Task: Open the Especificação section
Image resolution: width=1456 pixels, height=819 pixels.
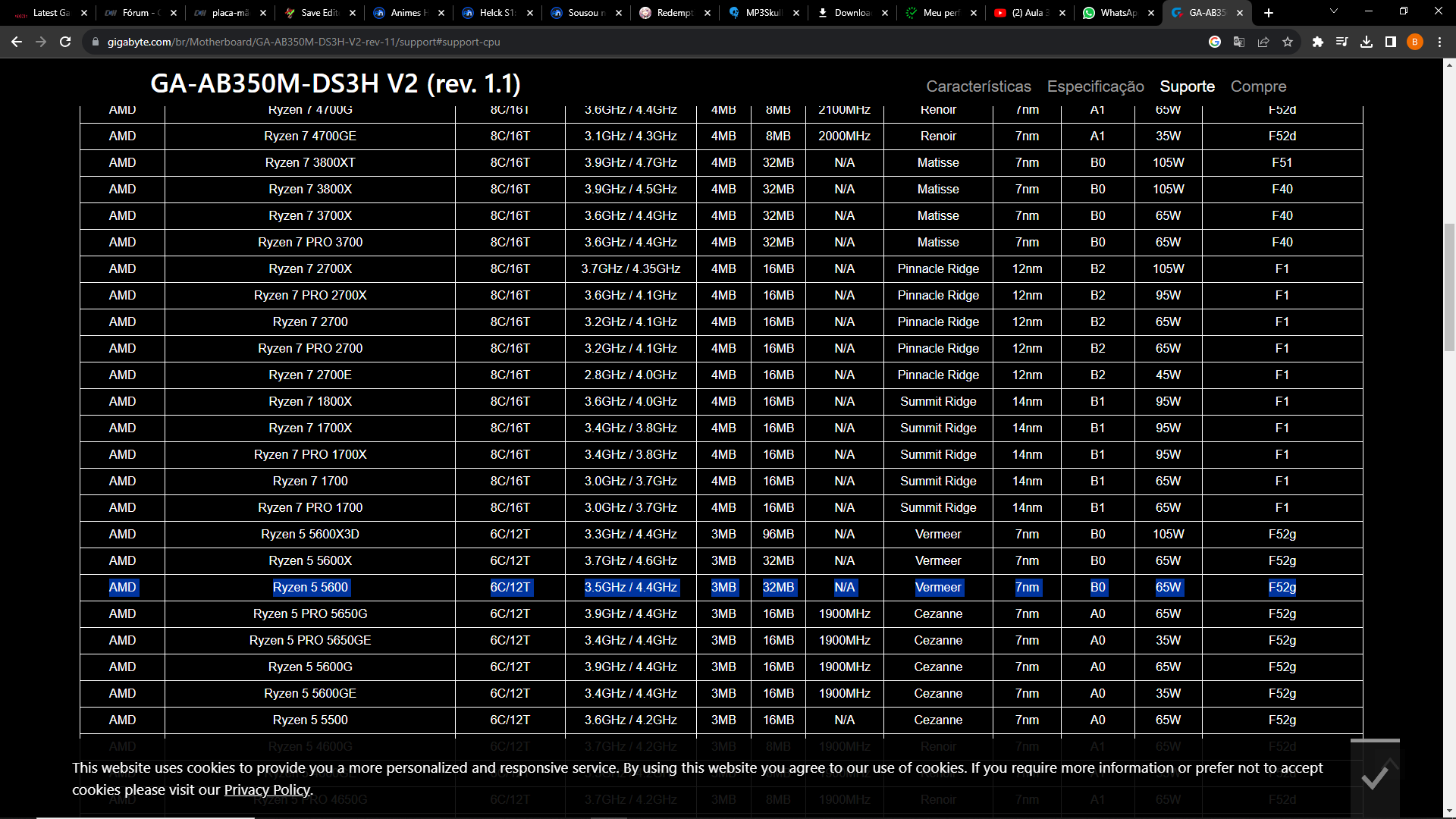Action: [x=1095, y=86]
